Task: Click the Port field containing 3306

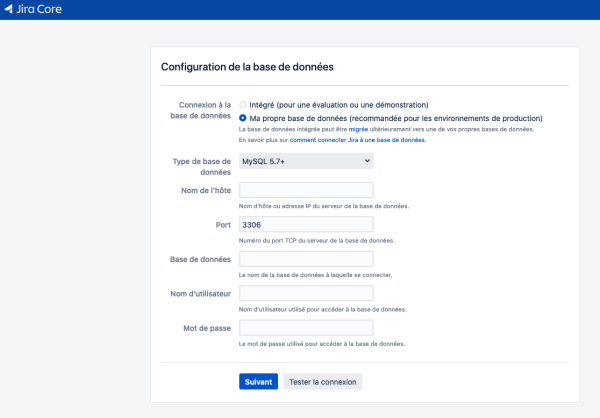Action: (x=306, y=225)
